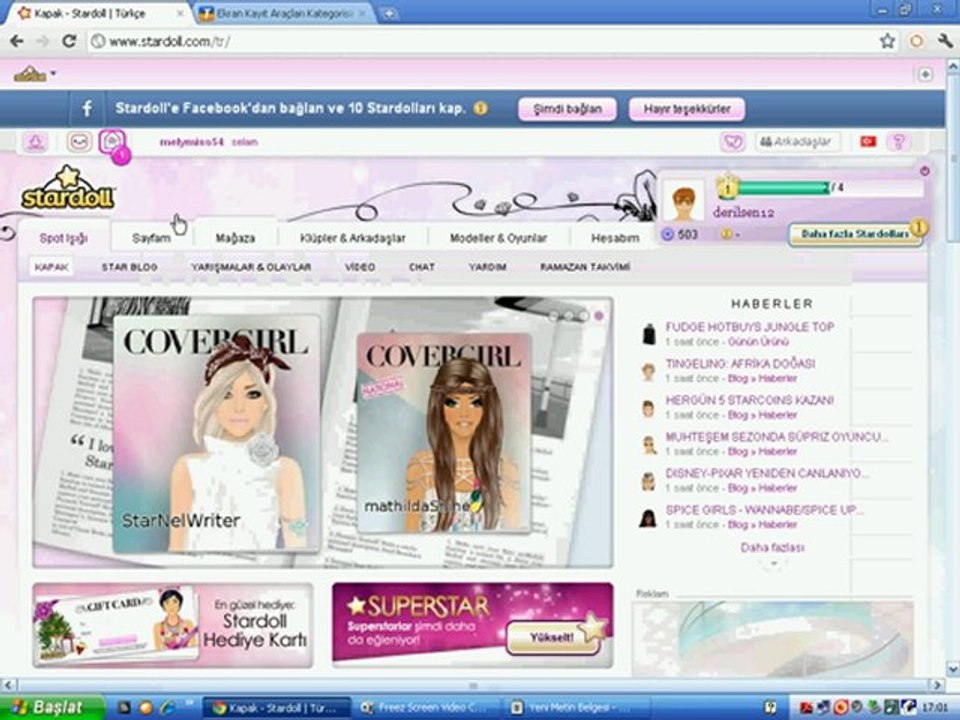Click the system tray clock 17:01
The height and width of the screenshot is (720, 960).
pos(936,708)
